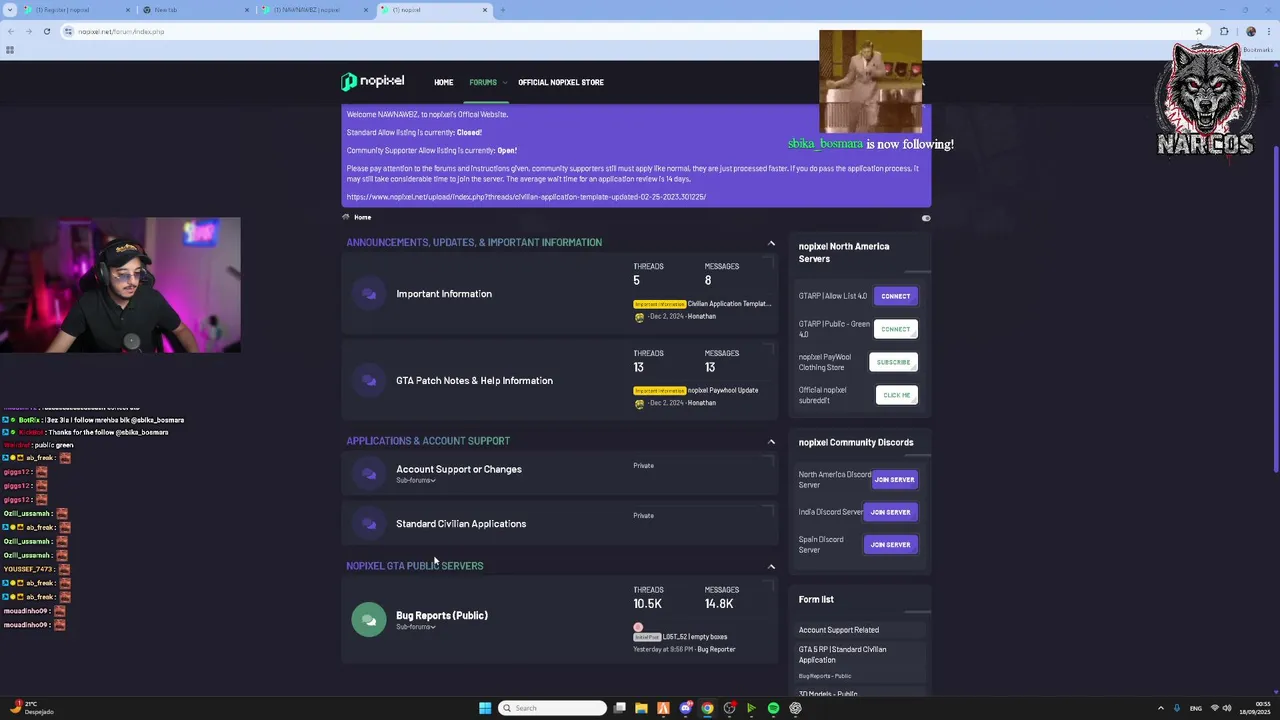Image resolution: width=1280 pixels, height=720 pixels.
Task: Go back with the browser back arrow
Action: click(10, 31)
